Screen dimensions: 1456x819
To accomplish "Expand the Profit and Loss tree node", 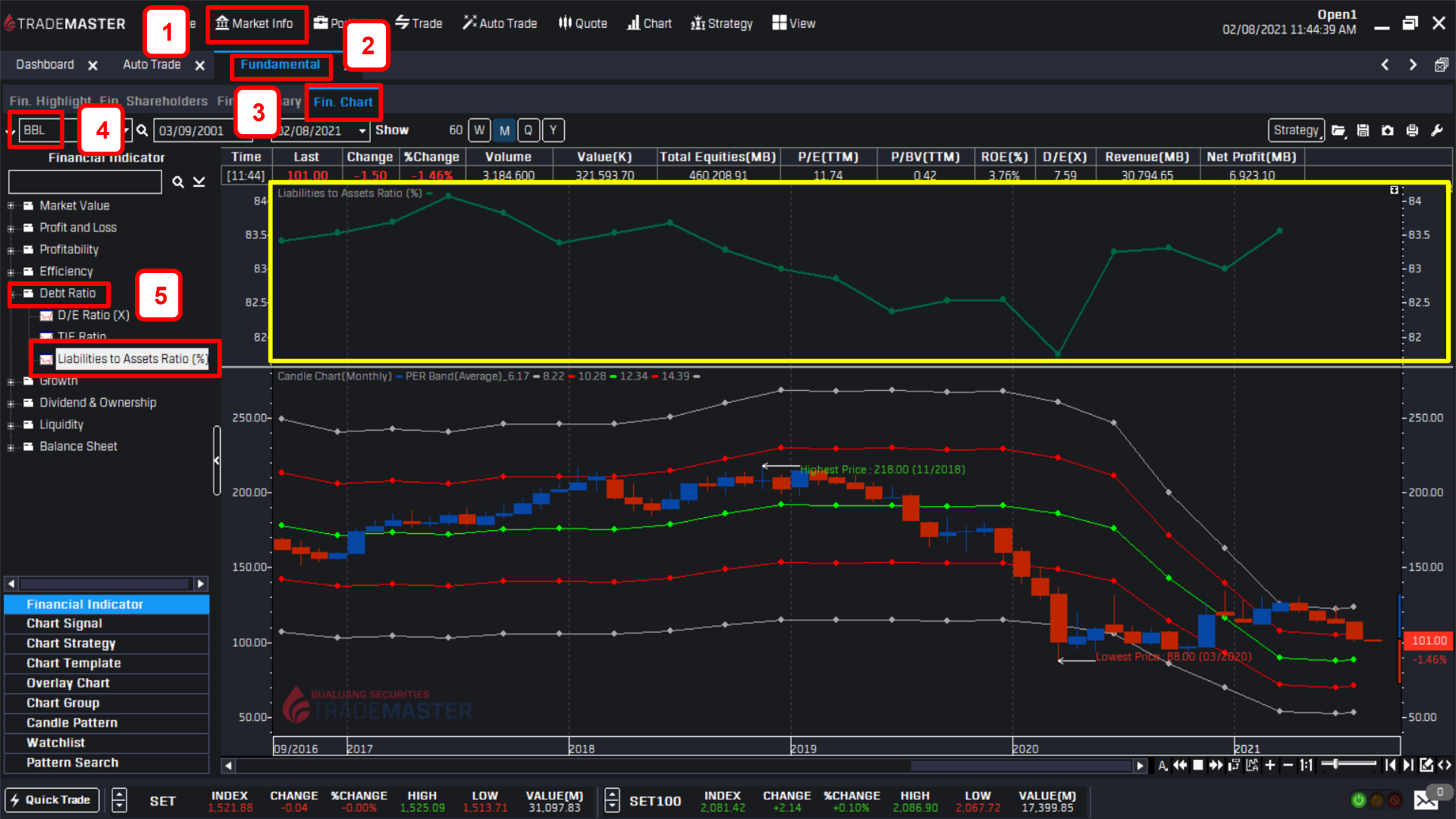I will click(x=11, y=228).
